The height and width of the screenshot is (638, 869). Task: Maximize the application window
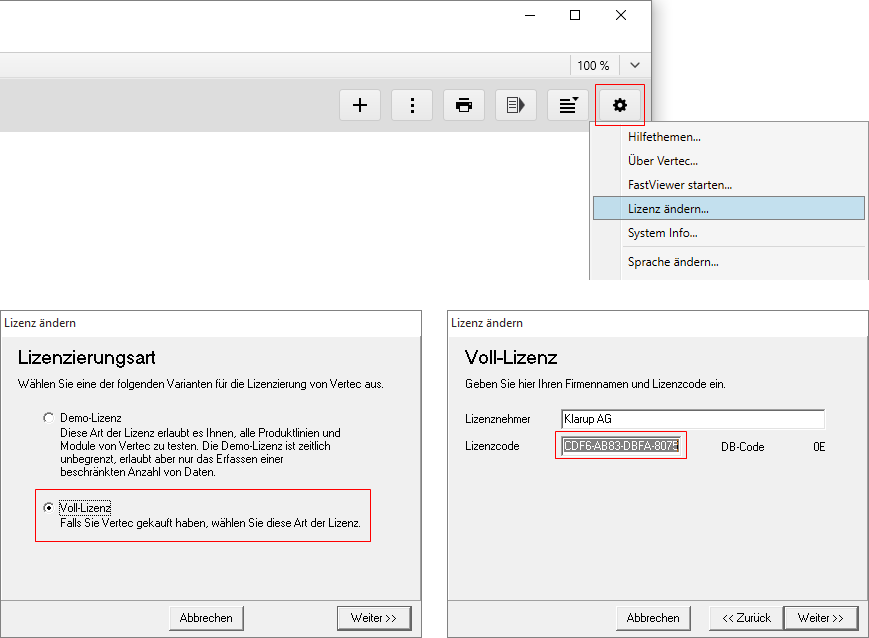click(x=575, y=15)
